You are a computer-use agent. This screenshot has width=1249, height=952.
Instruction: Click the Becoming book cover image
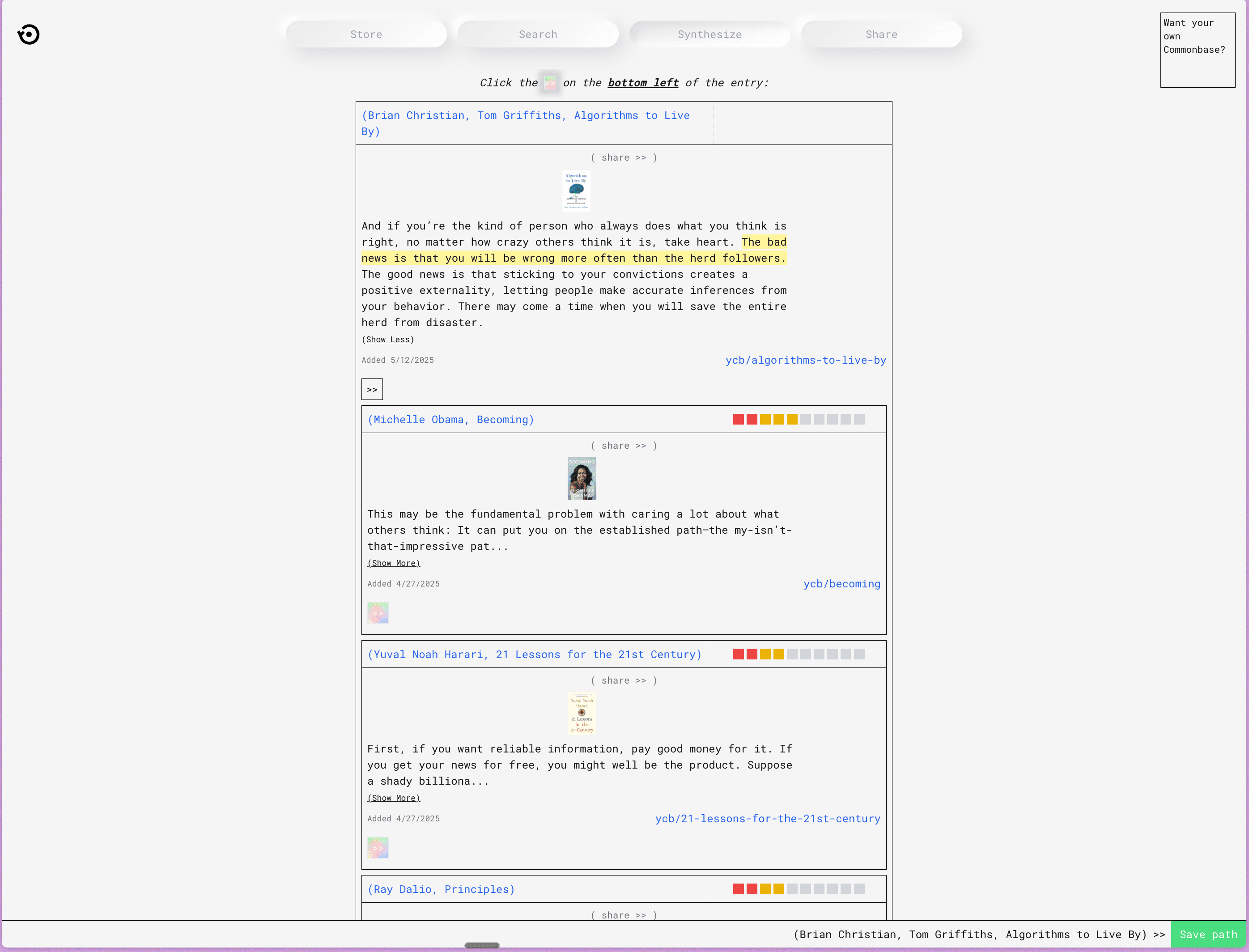pyautogui.click(x=582, y=478)
